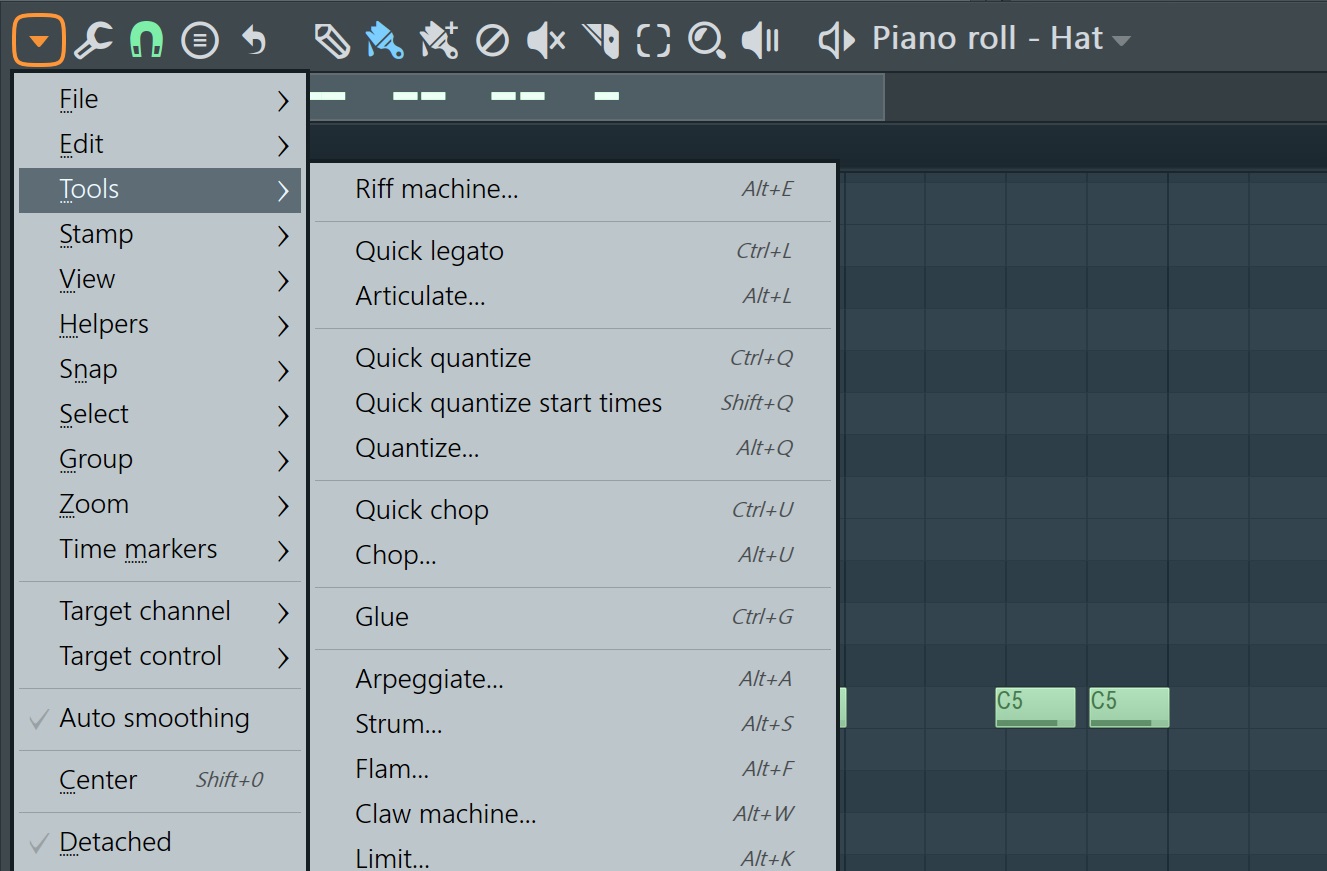
Task: Select the Slip tool
Action: click(x=600, y=39)
